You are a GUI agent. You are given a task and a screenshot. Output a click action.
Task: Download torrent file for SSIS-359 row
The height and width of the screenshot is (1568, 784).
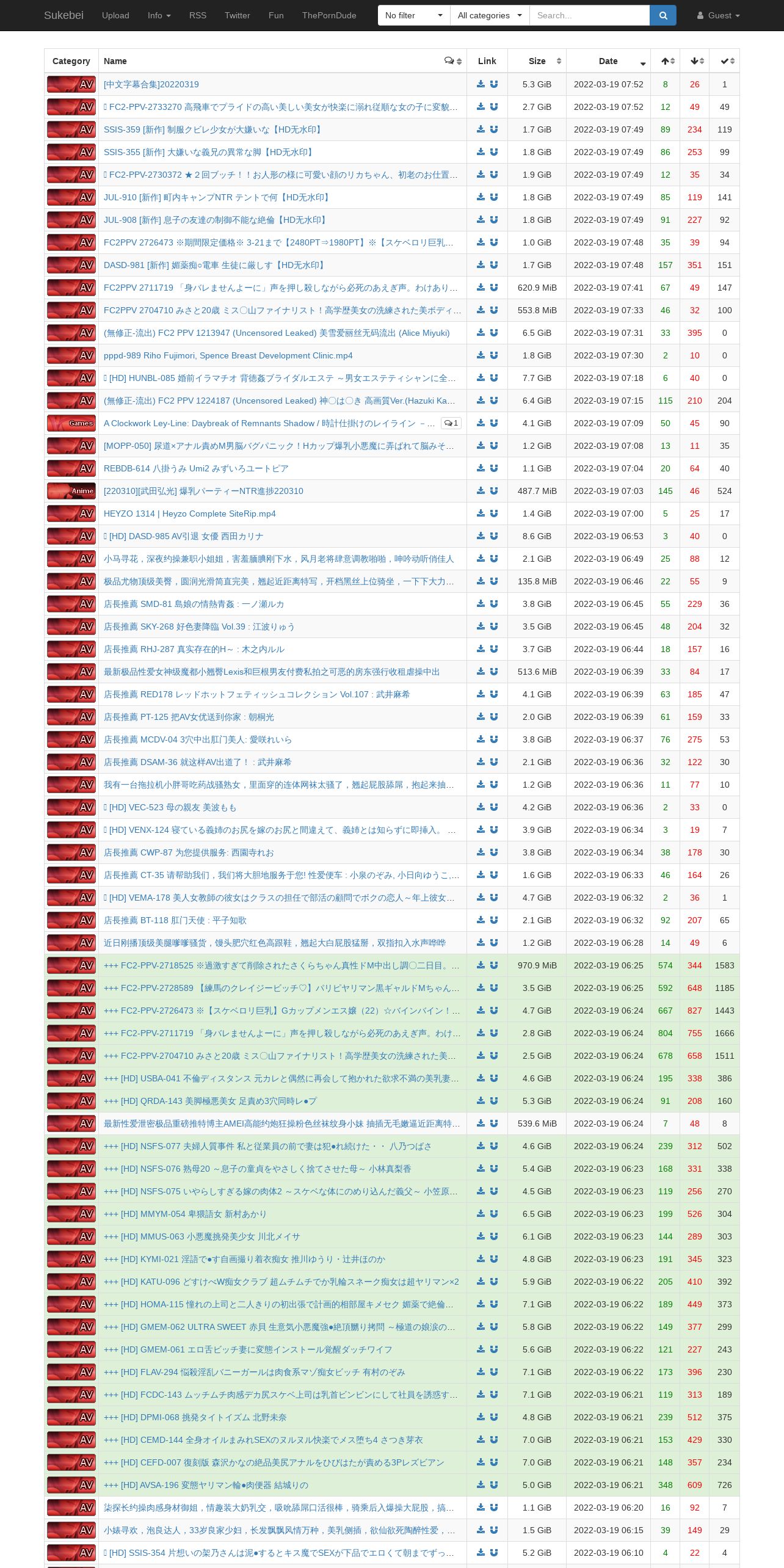click(x=481, y=129)
